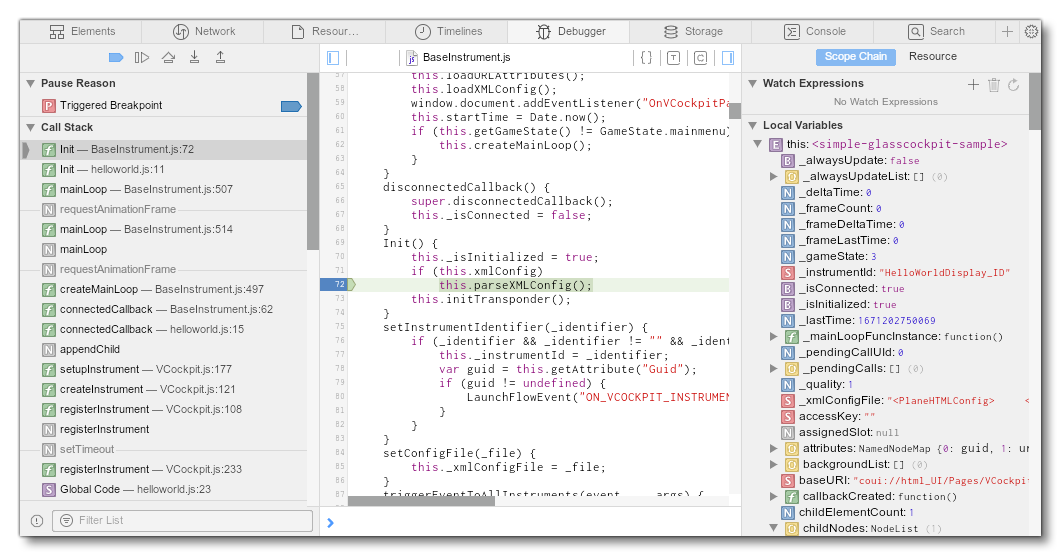Select the Resource panel
Viewport: 1061px width, 556px height.
point(932,57)
